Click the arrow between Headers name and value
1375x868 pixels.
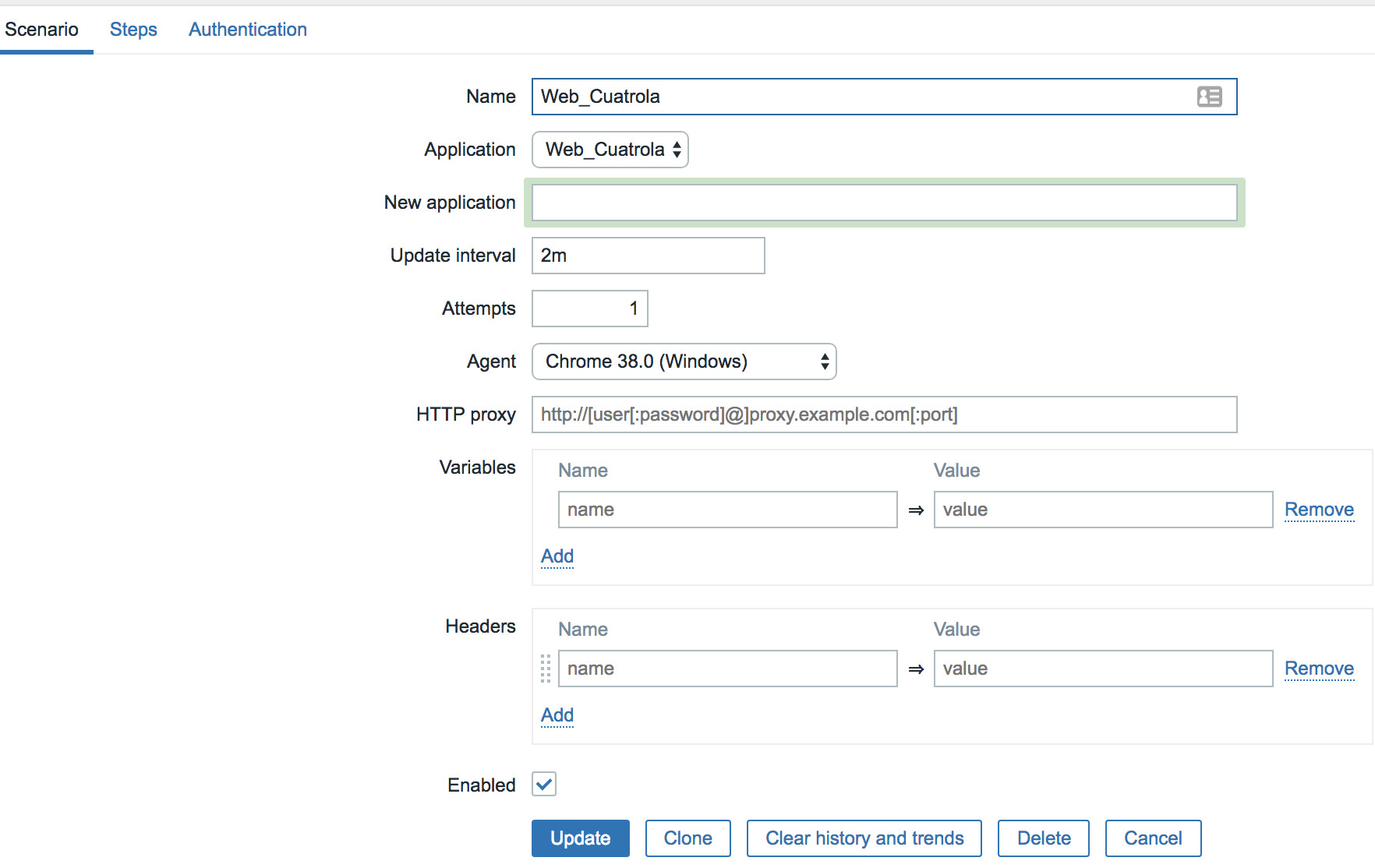[916, 669]
